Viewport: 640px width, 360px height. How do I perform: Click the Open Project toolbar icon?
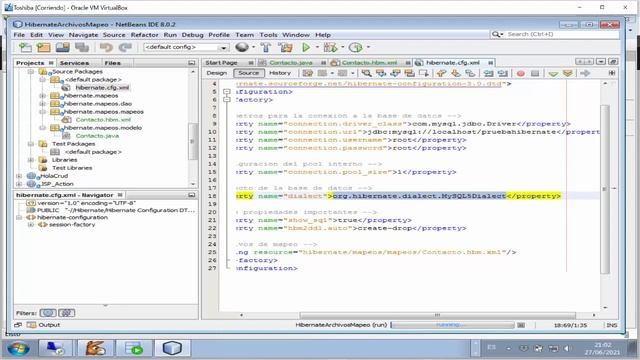pos(62,47)
